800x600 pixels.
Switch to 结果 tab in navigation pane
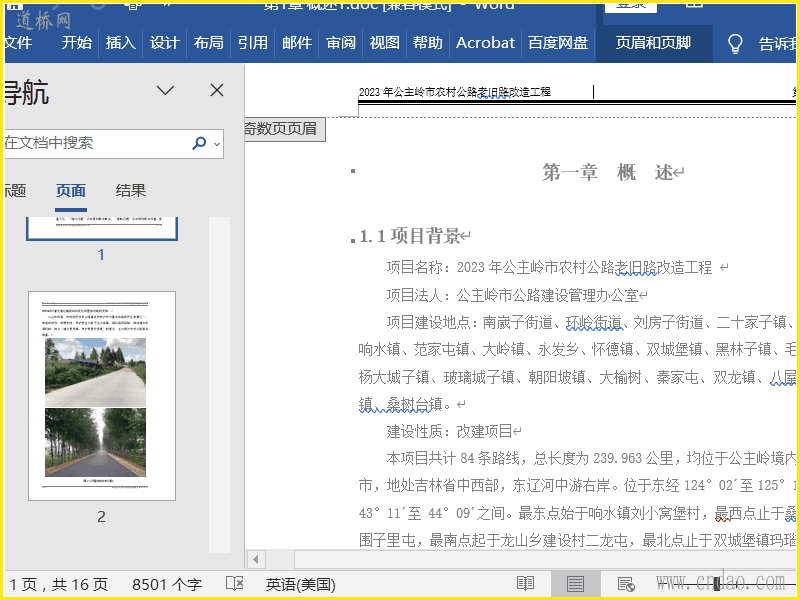[131, 191]
